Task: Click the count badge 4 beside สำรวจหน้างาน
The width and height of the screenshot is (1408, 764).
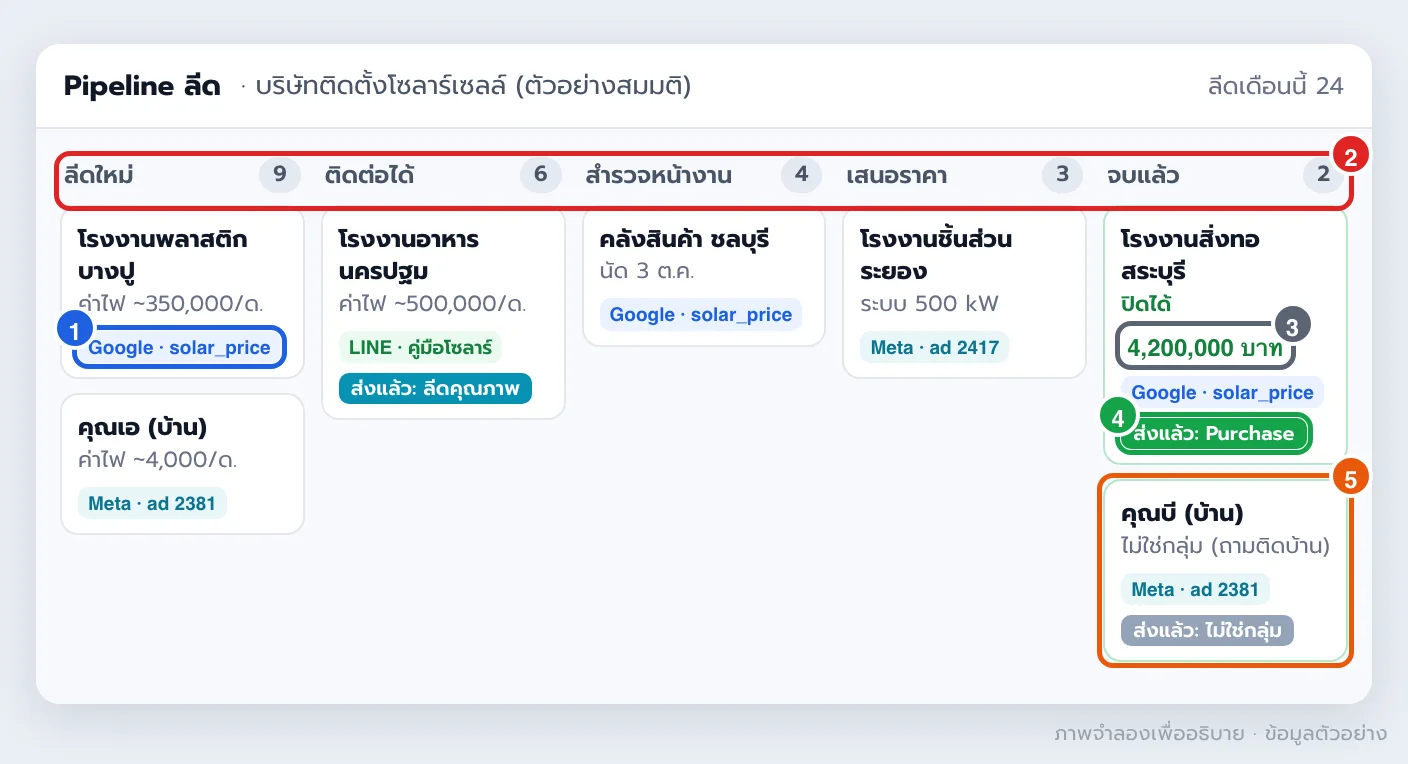Action: (x=801, y=176)
